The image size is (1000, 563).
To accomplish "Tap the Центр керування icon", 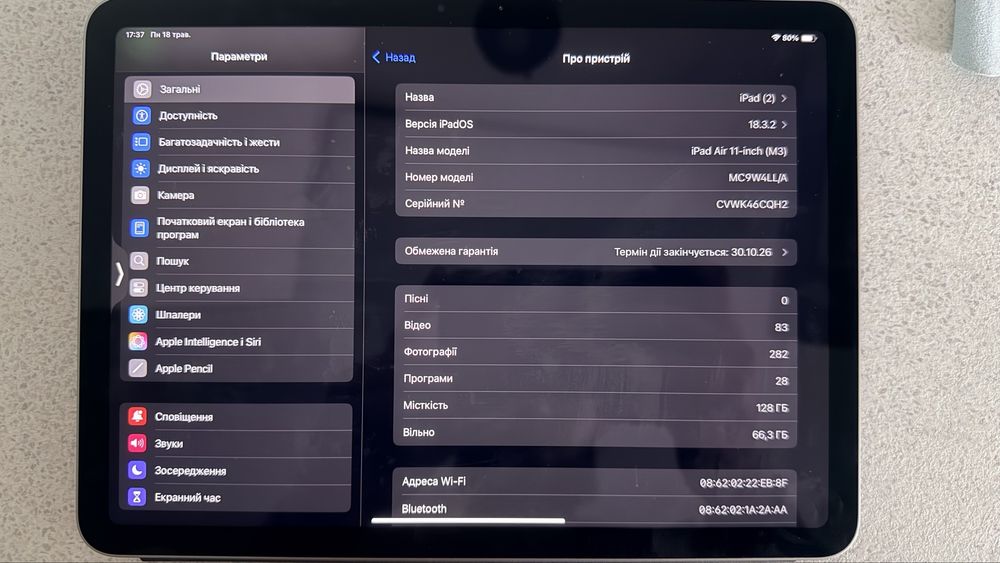I will click(139, 288).
